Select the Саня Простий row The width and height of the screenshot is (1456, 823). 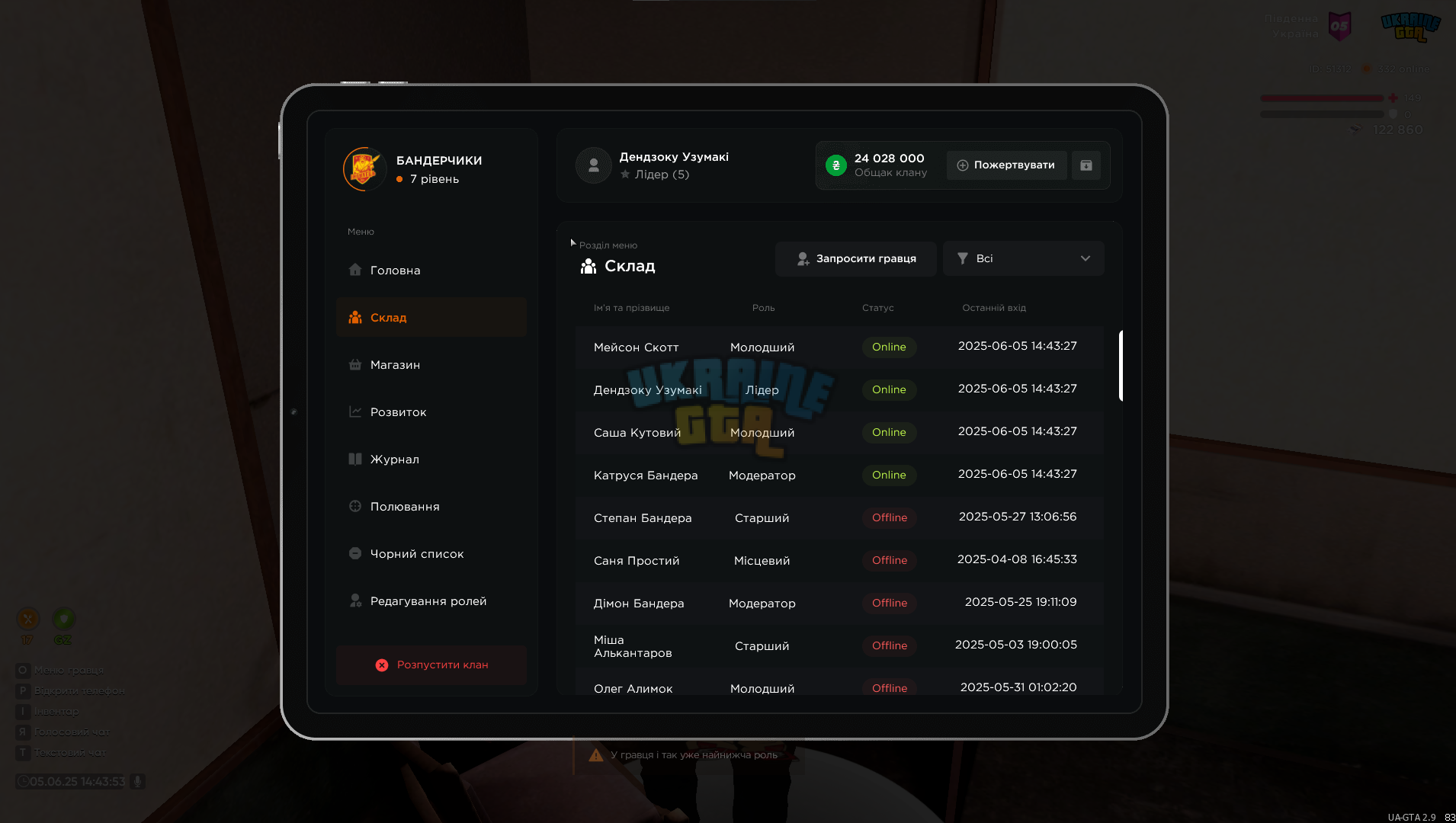point(840,561)
